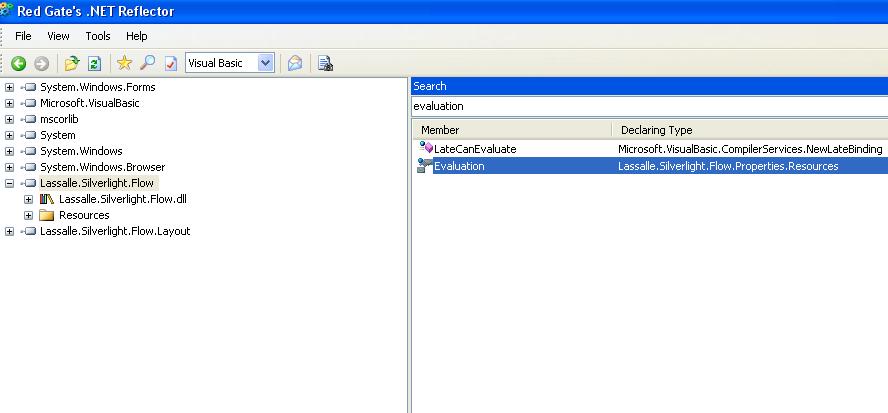Select the Lassalle.Silverlight.Flow.dll module

(x=123, y=199)
